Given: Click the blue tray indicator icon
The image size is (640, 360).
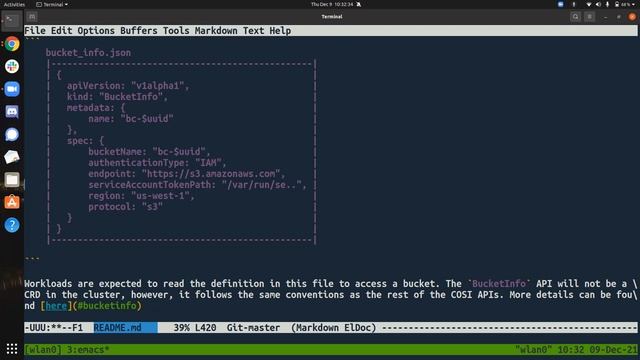Looking at the screenshot, I should pos(561,4).
